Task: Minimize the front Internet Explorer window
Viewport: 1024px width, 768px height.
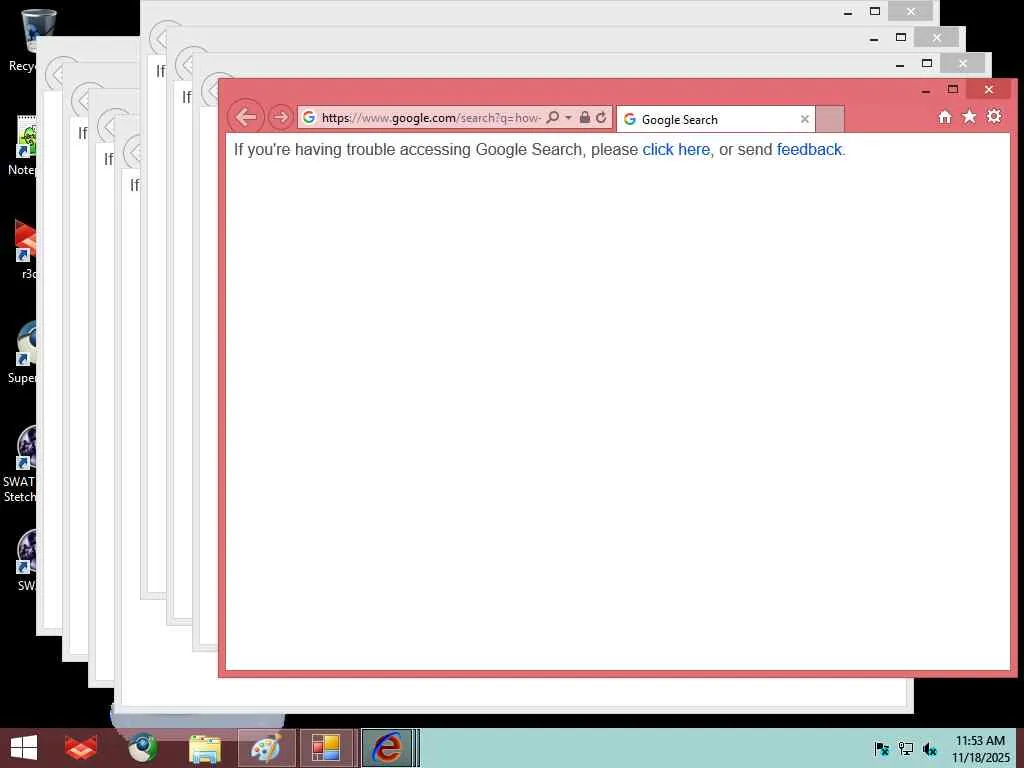Action: click(925, 90)
